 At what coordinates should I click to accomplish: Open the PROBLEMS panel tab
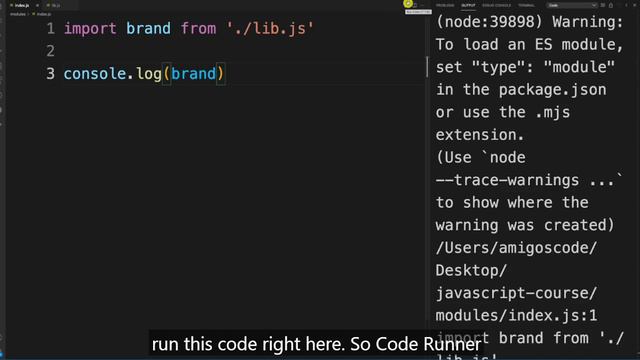pyautogui.click(x=445, y=5)
